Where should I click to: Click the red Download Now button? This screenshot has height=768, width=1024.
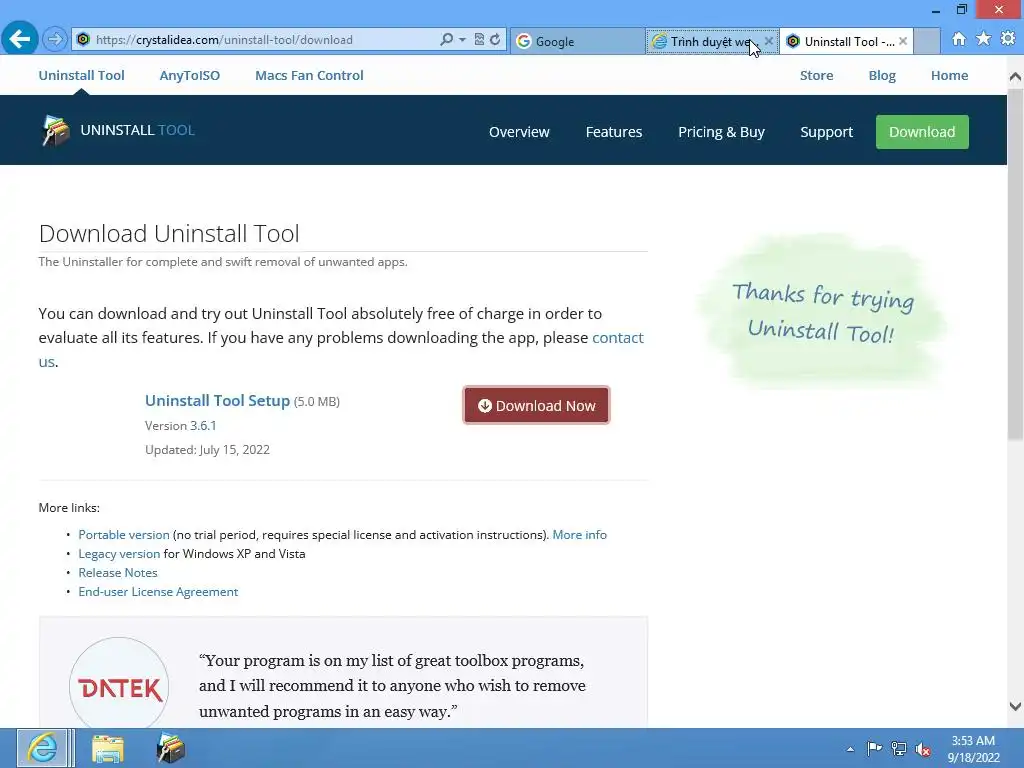[x=536, y=406]
